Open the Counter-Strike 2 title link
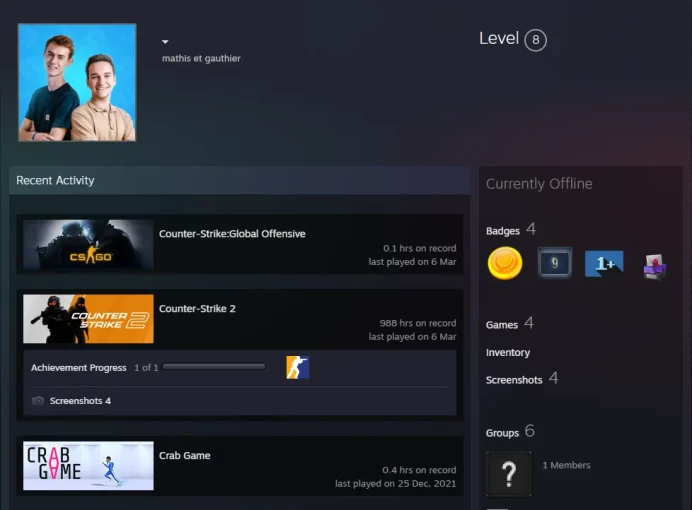This screenshot has width=692, height=510. [x=197, y=309]
